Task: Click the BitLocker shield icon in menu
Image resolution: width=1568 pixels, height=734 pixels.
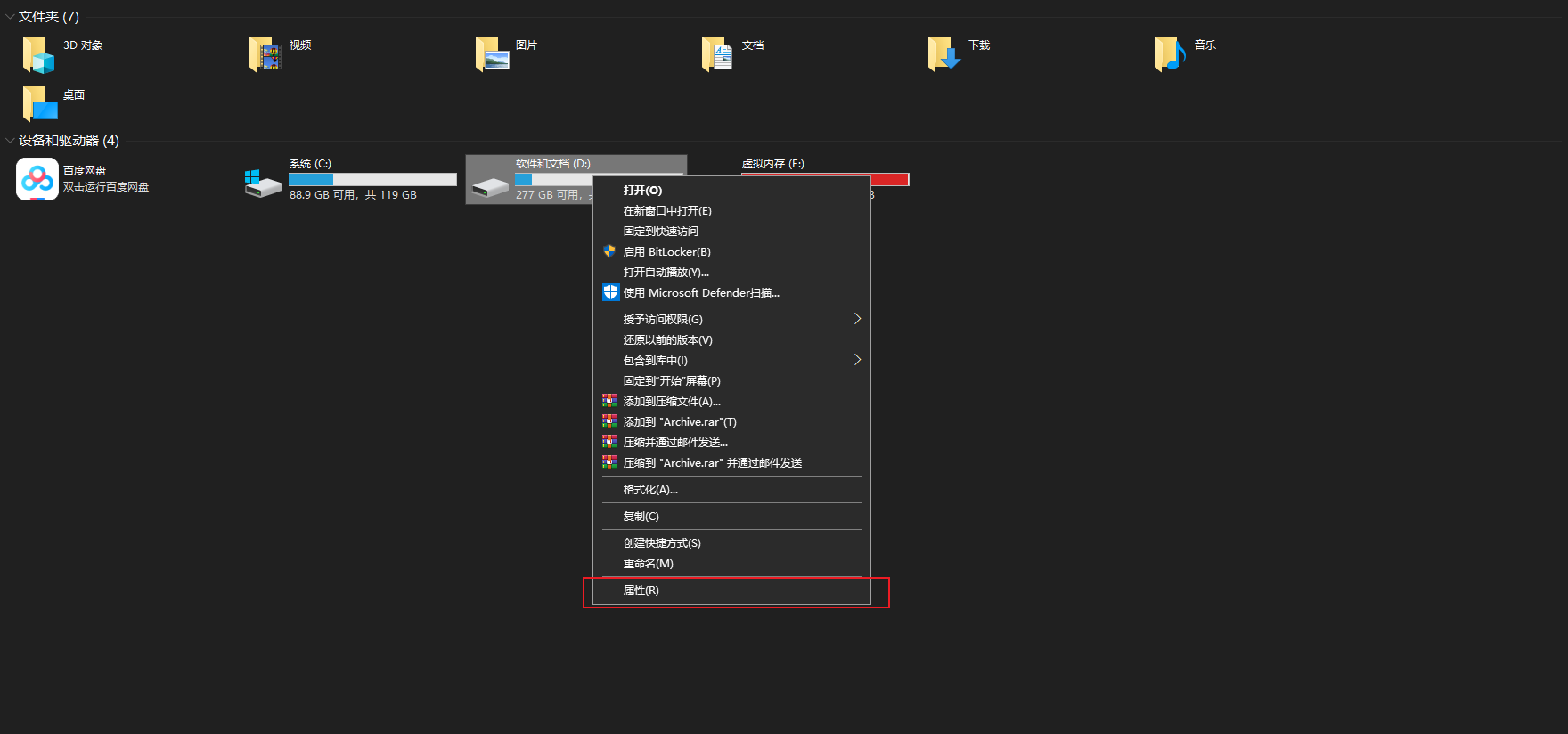Action: pos(609,251)
